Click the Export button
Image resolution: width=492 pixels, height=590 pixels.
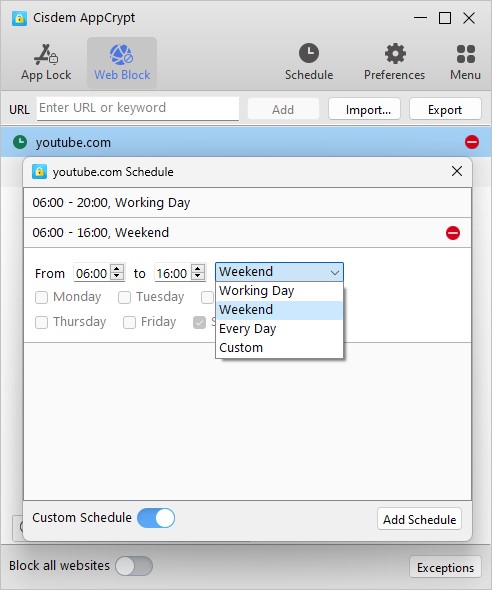pos(445,109)
